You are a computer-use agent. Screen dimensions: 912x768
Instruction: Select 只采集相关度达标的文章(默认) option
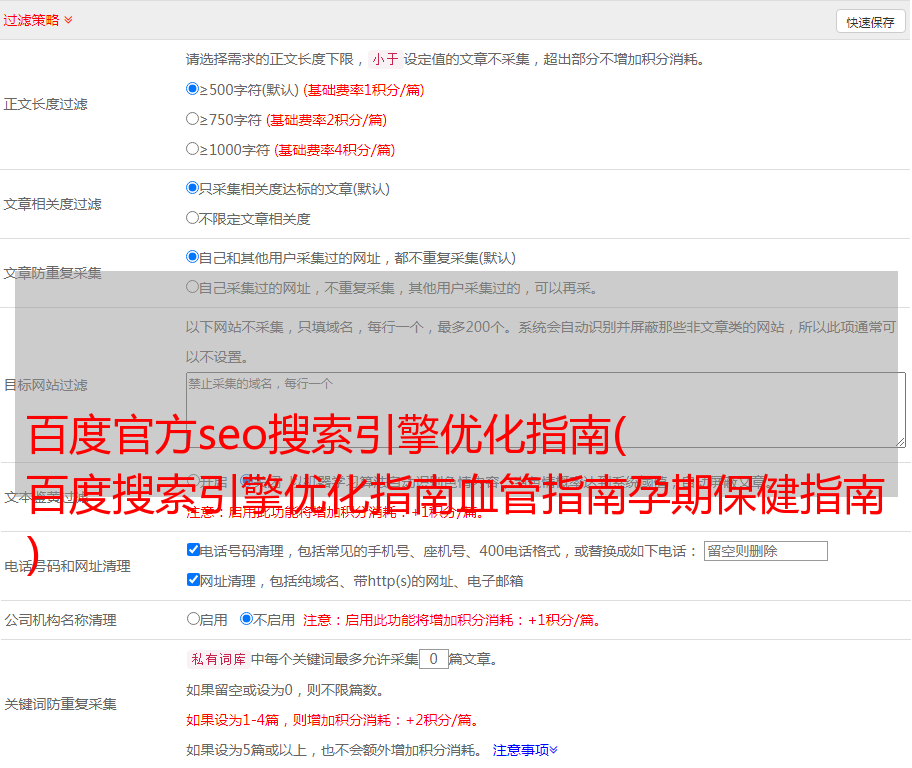(x=192, y=187)
